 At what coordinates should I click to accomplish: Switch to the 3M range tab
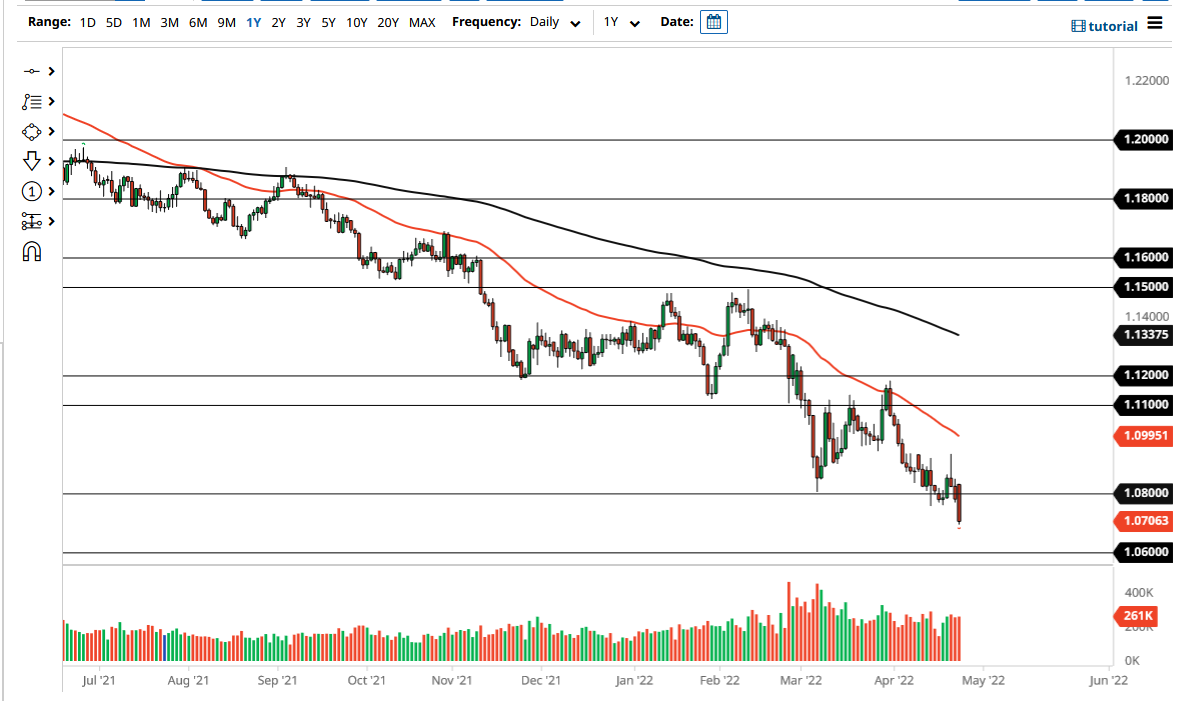coord(169,21)
